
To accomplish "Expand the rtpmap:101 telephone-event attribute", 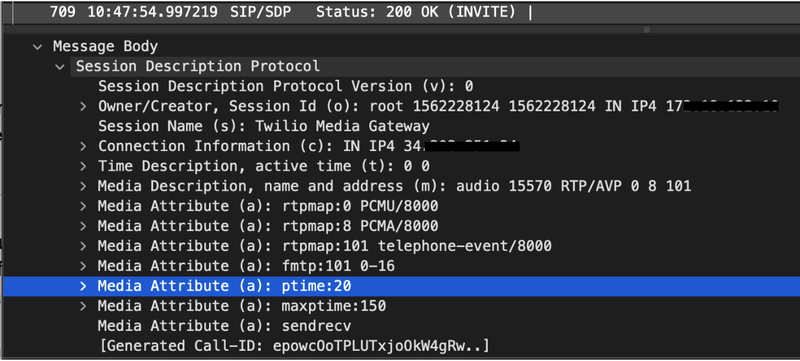I will 83,246.
